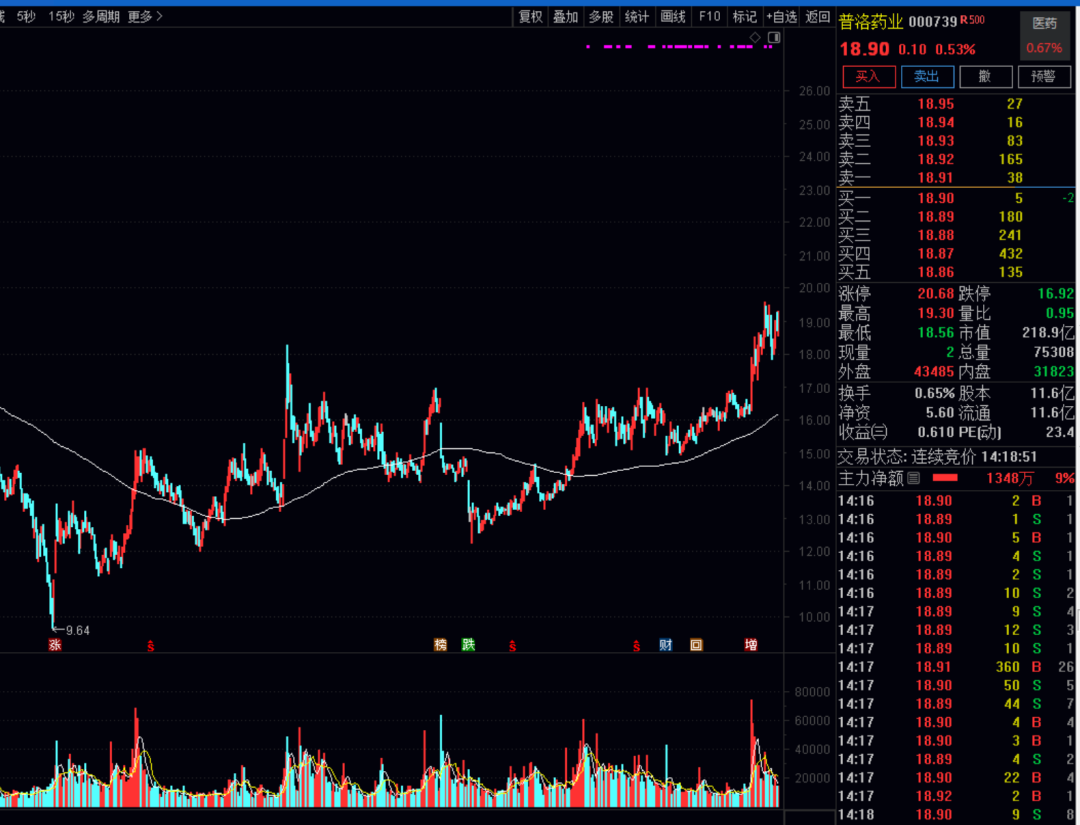Click the red 买入 buy button

pos(868,77)
